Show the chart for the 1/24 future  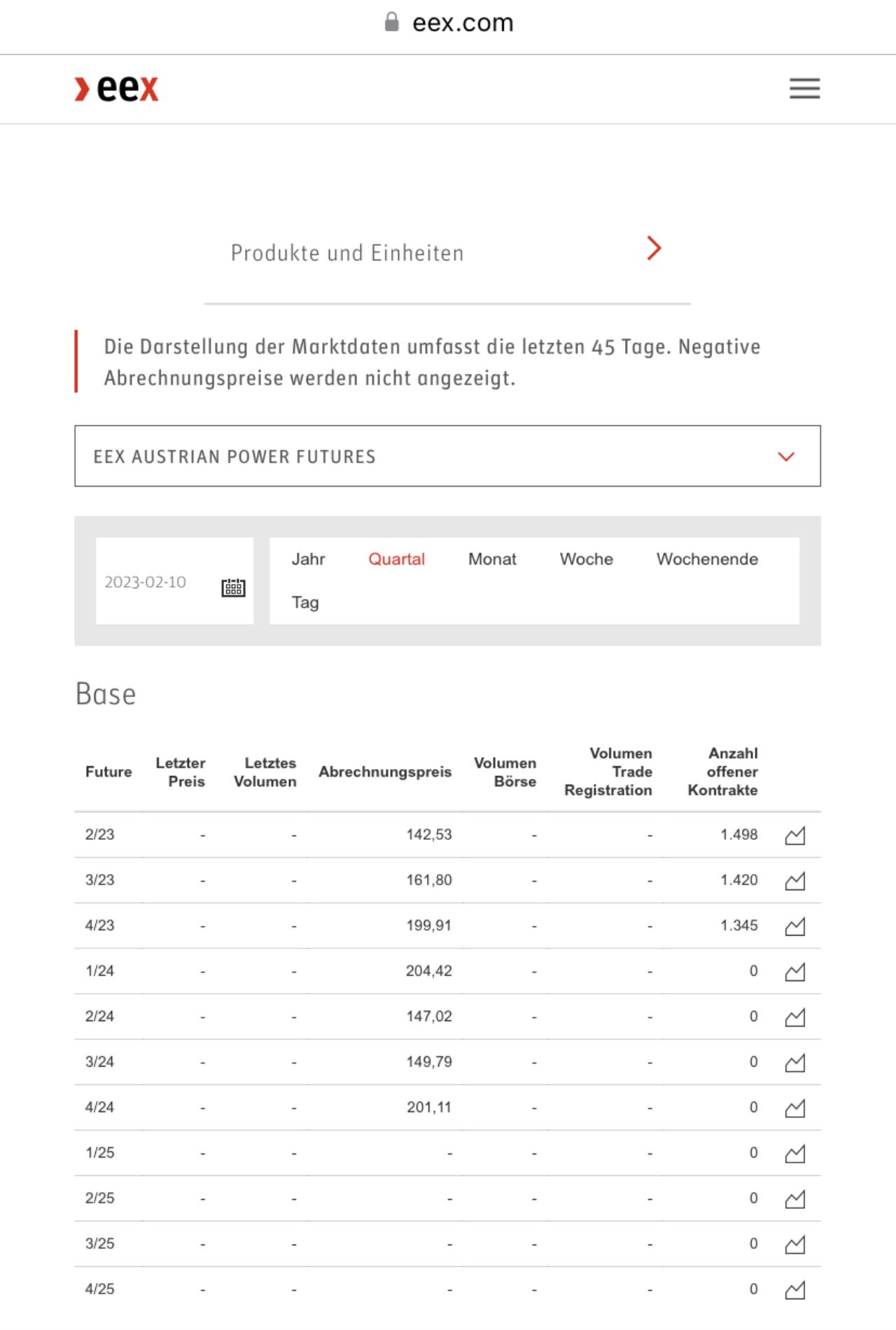point(795,971)
